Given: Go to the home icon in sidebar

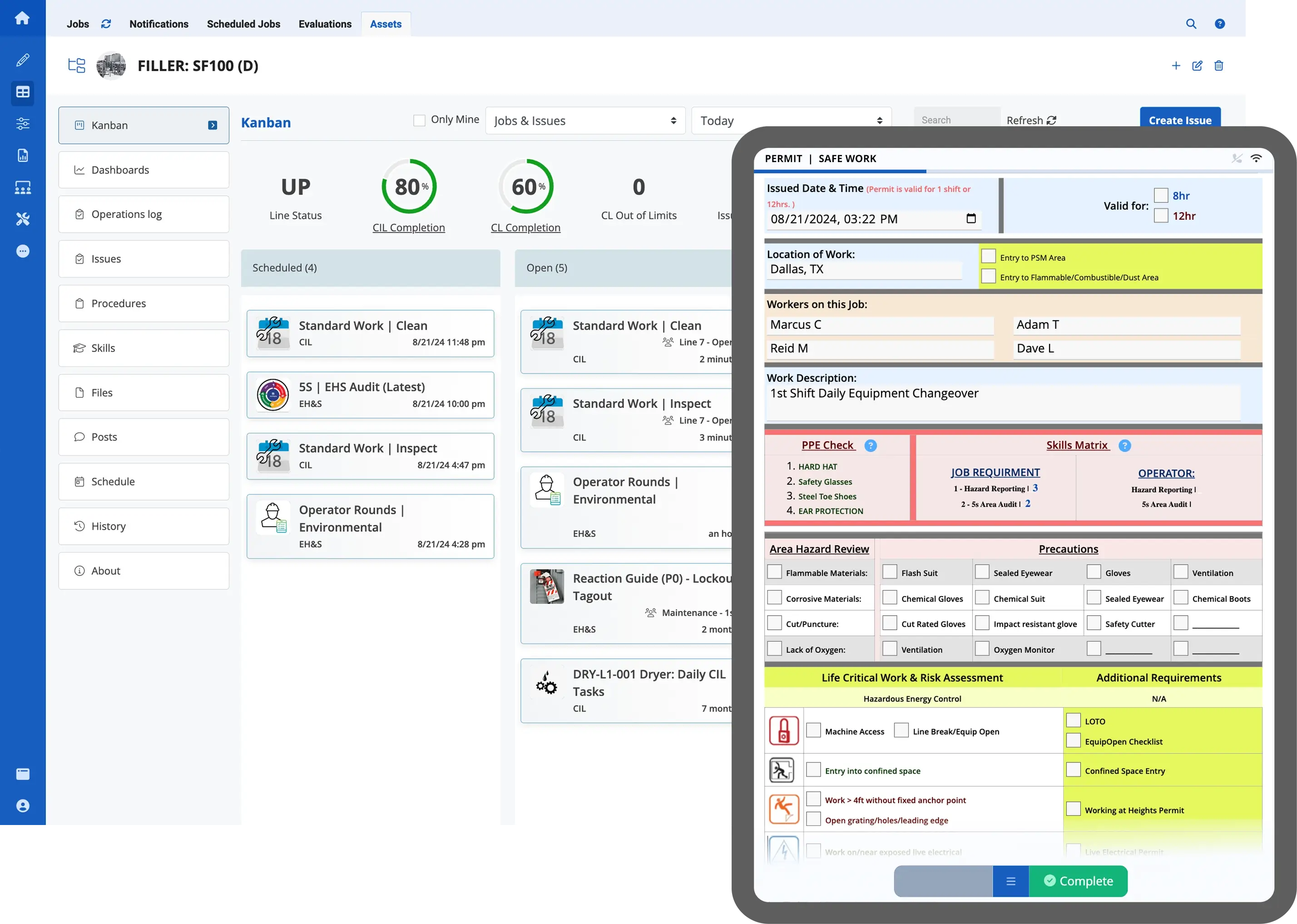Looking at the screenshot, I should point(22,18).
